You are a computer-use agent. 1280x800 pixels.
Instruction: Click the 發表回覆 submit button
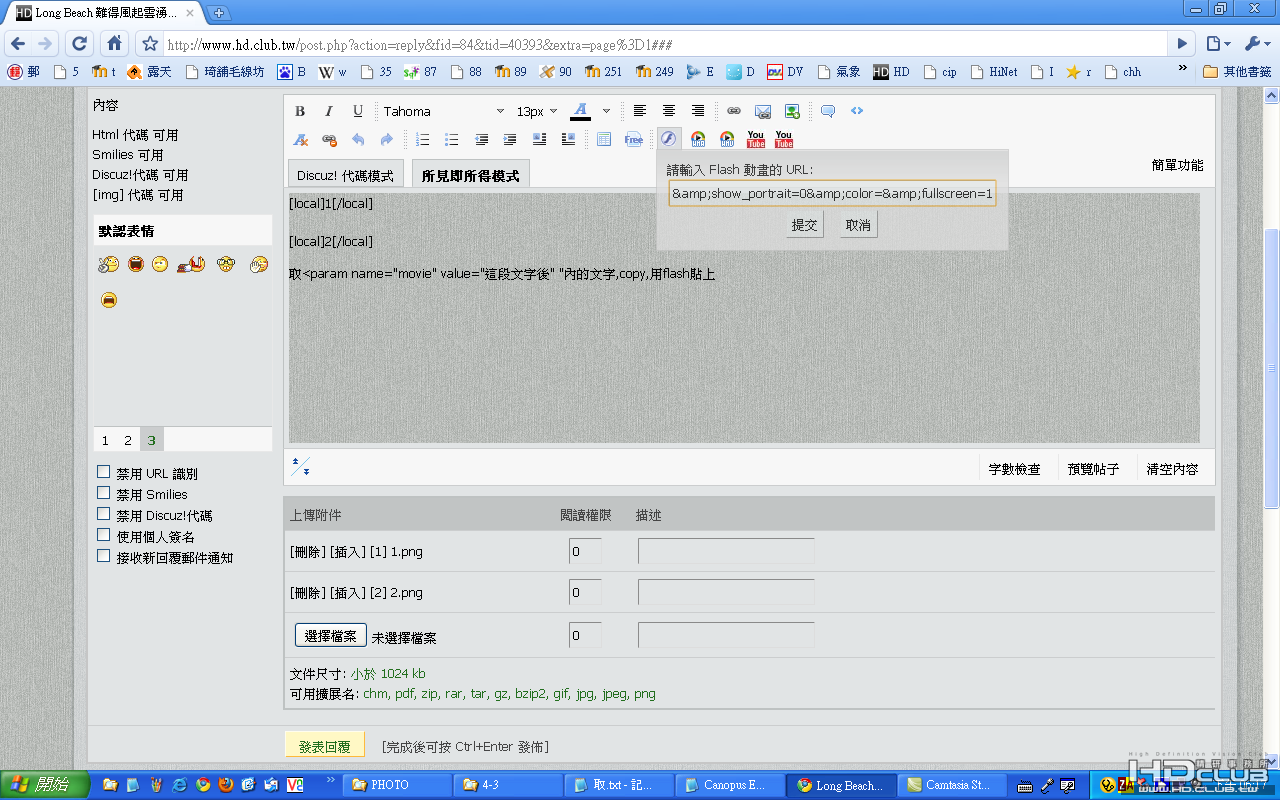[325, 746]
